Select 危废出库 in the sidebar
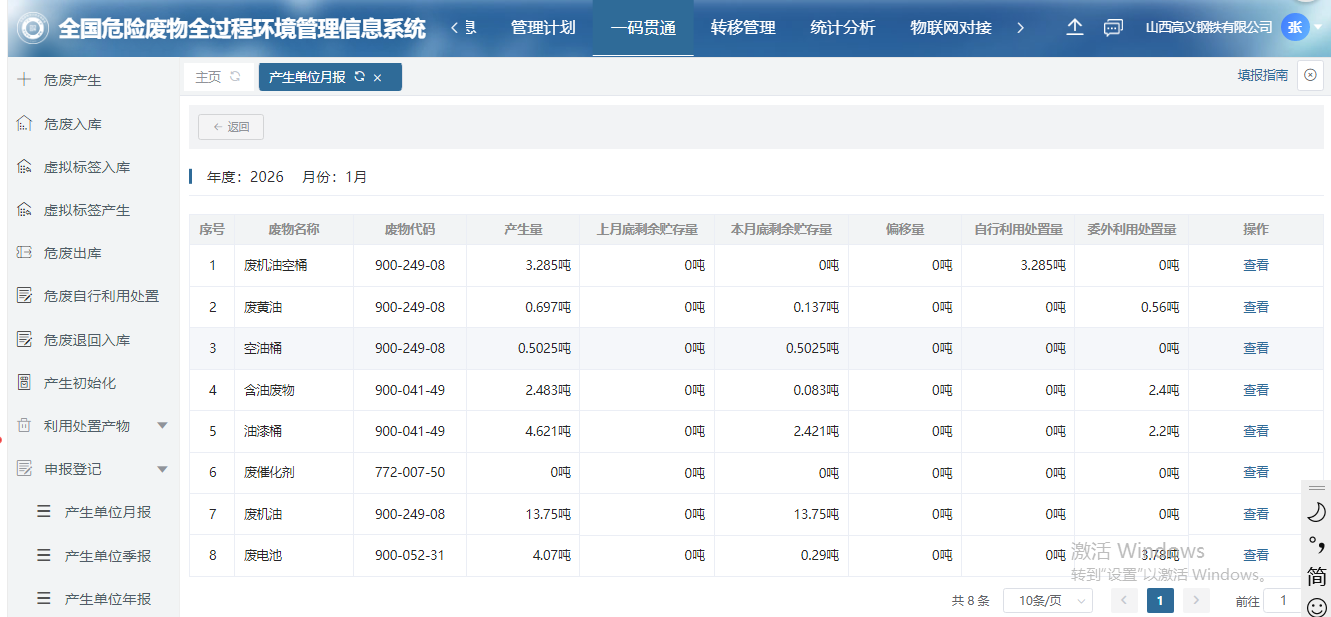Viewport: 1331px width, 617px height. tap(72, 253)
